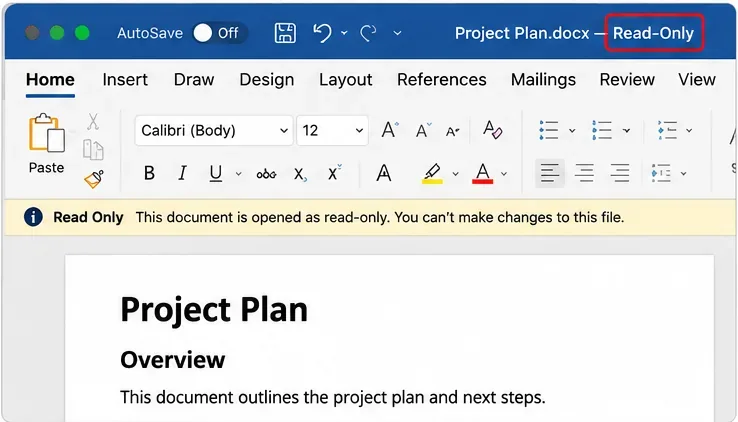Toggle Underline formatting

click(216, 174)
